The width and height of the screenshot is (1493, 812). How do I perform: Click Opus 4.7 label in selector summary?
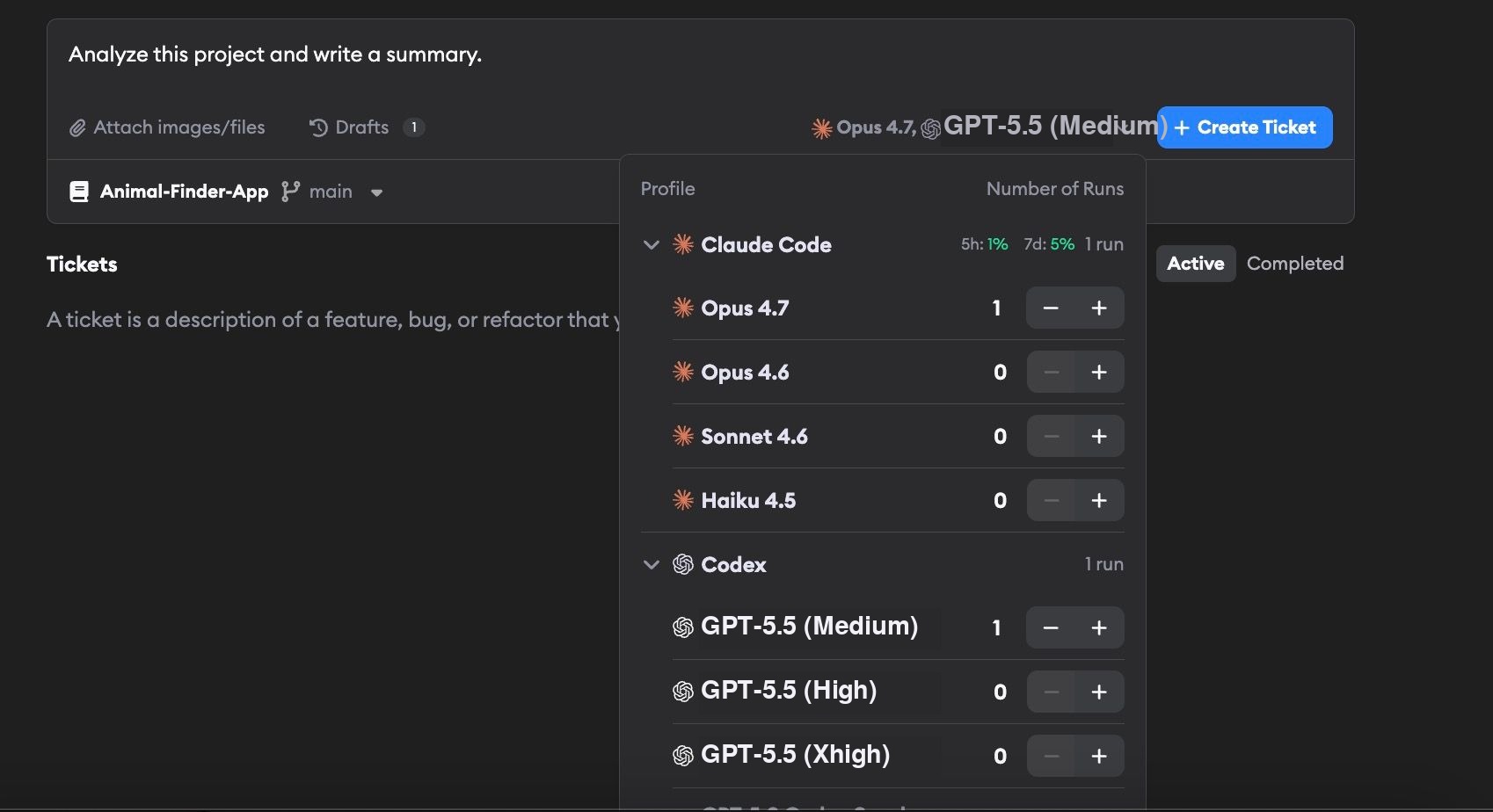point(876,127)
